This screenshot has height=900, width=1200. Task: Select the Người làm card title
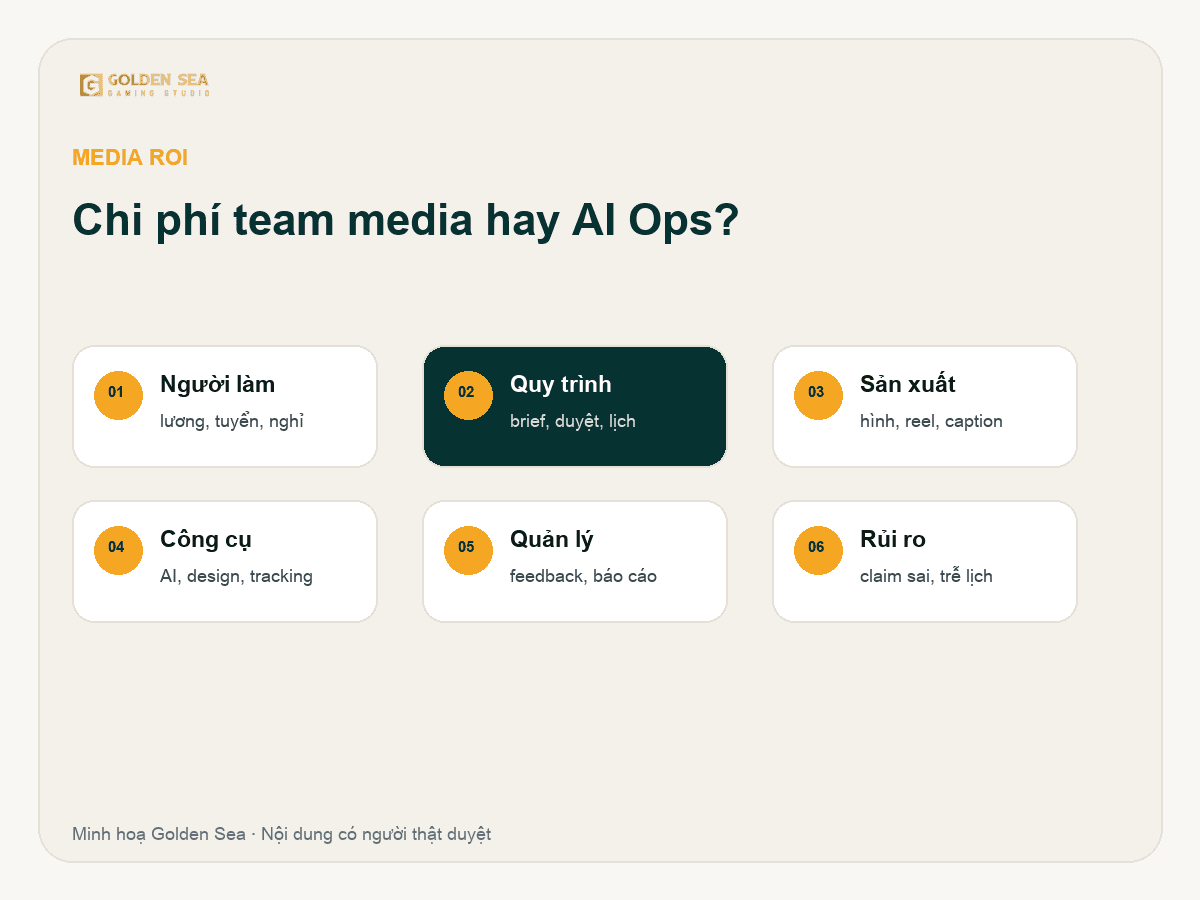pyautogui.click(x=217, y=384)
